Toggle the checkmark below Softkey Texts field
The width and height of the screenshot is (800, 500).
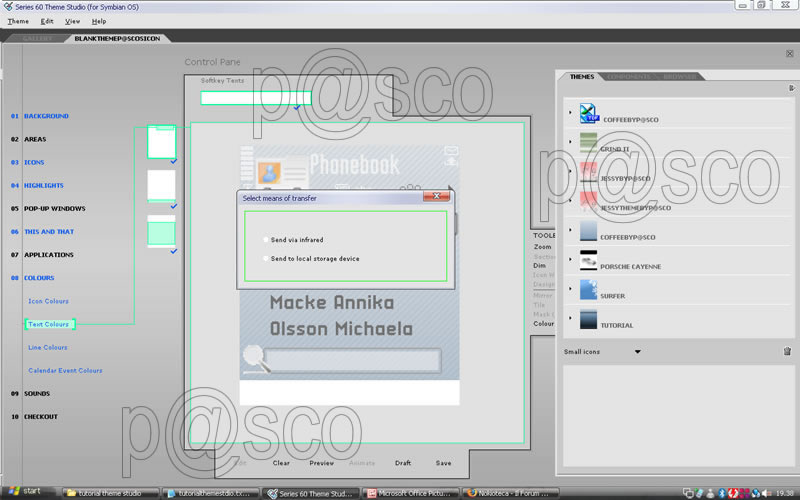pos(297,108)
